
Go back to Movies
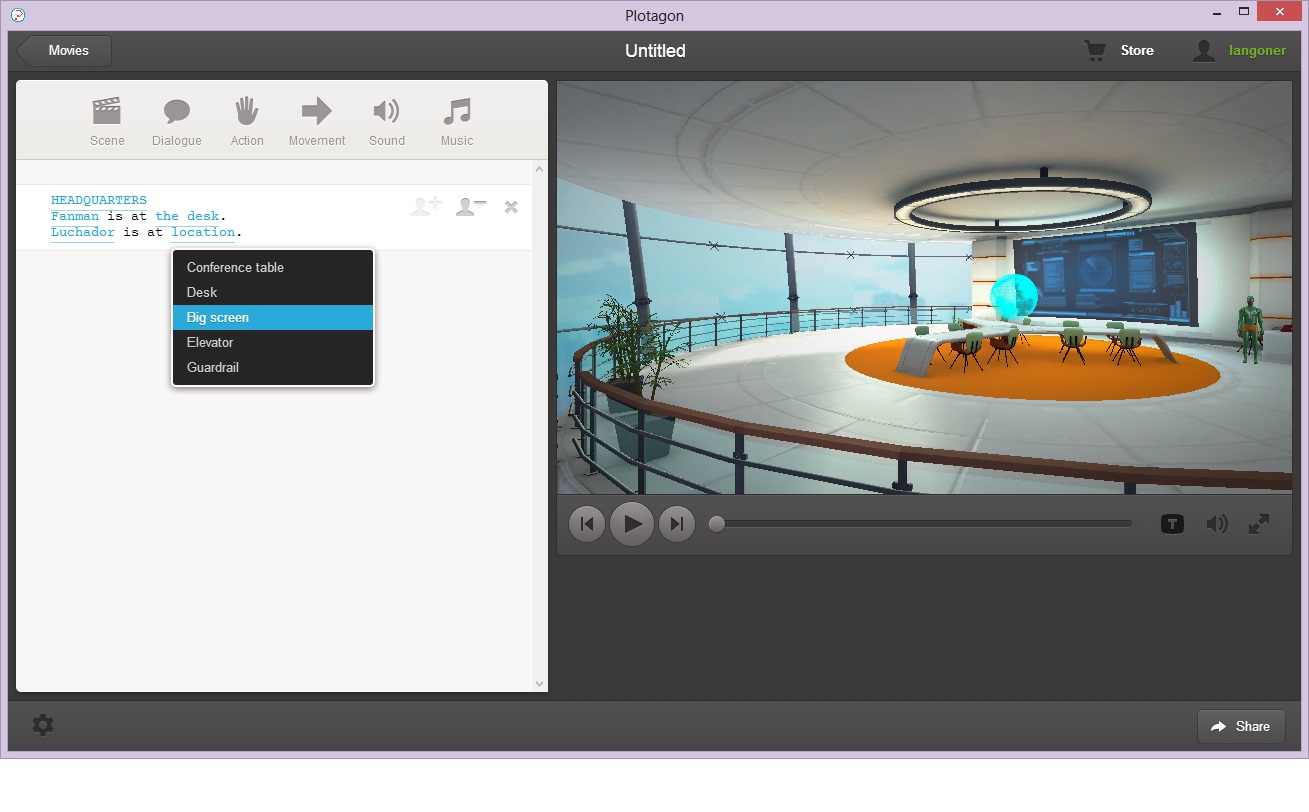click(64, 50)
